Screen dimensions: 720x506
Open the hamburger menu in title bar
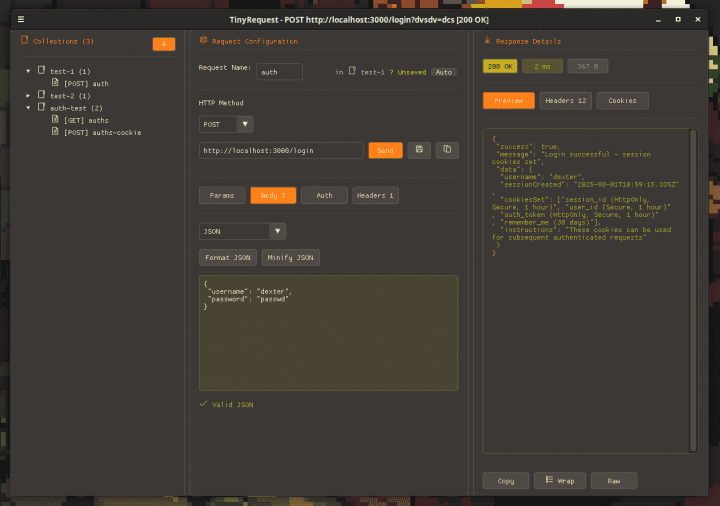click(21, 19)
